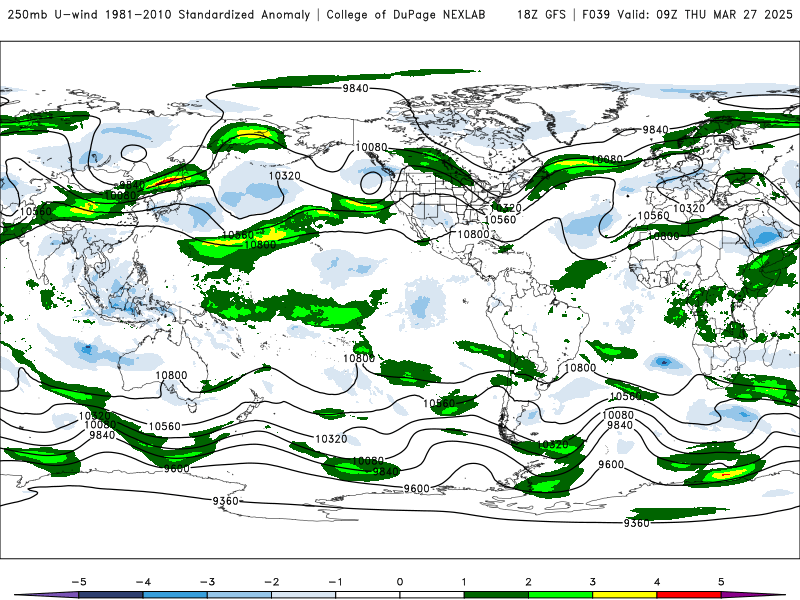Click the colorbar tick label 2
Image resolution: width=800 pixels, height=600 pixels.
(x=528, y=582)
